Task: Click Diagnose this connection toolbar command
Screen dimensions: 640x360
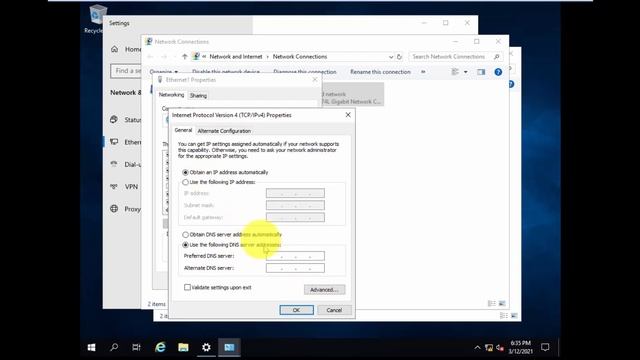Action: (305, 72)
